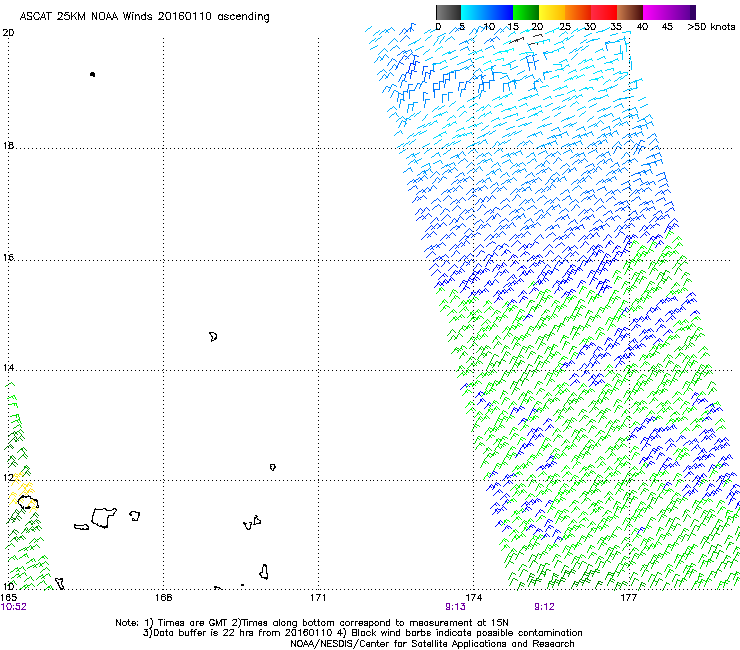Click the yellow 20-25 knots legend segment
740x650 pixels.
(552, 12)
